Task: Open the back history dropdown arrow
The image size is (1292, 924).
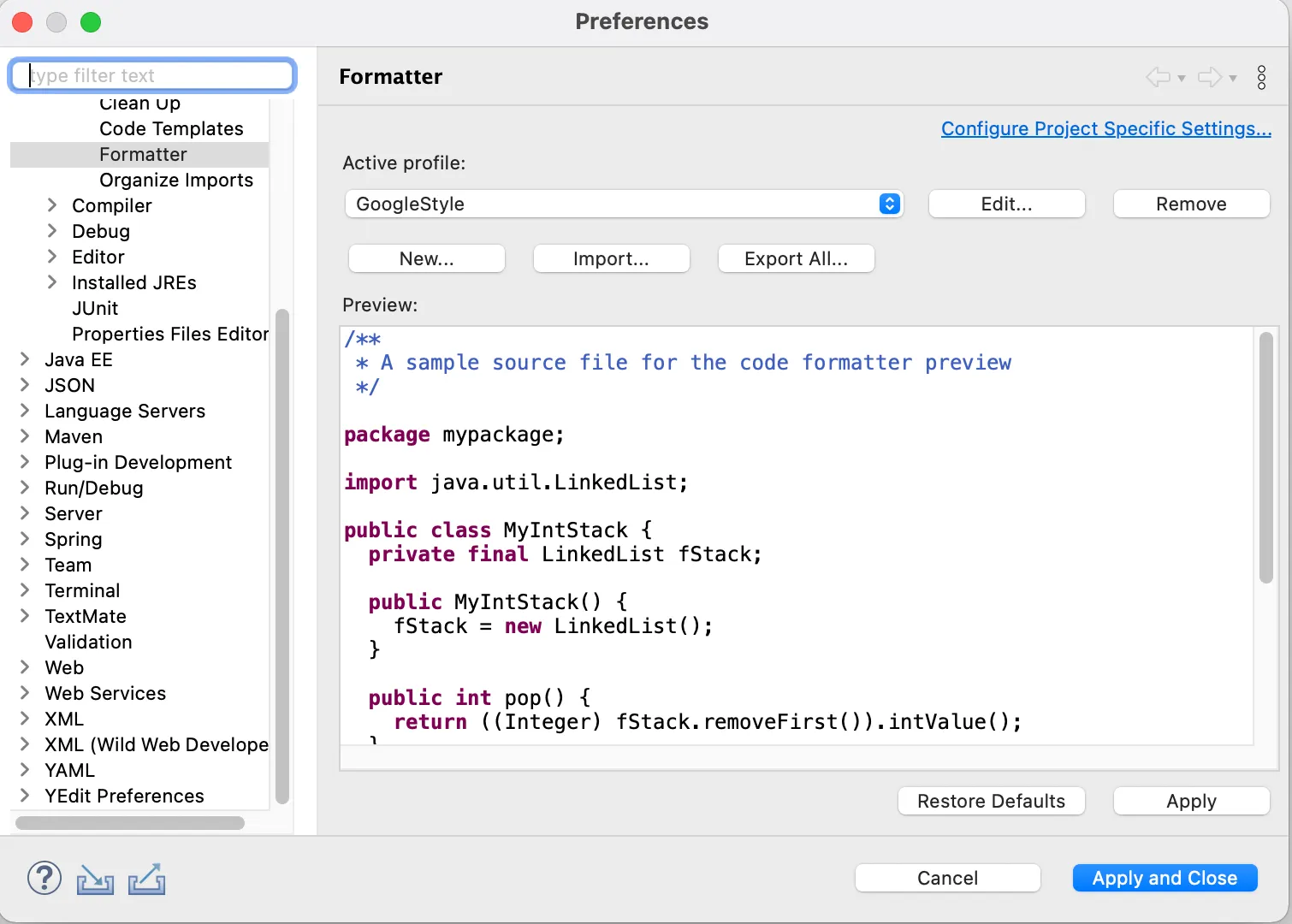Action: [x=1182, y=78]
